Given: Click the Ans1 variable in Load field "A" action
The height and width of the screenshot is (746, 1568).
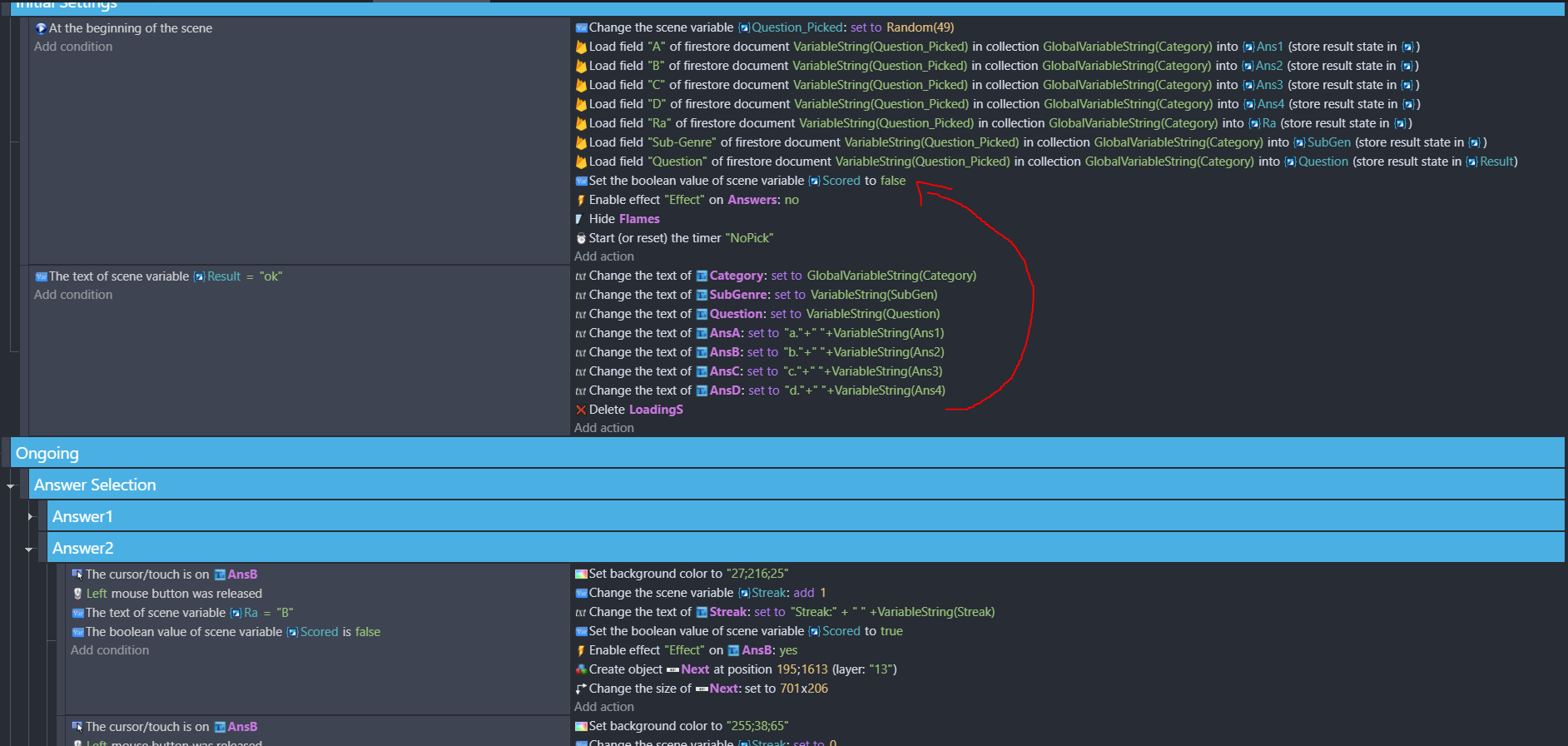Looking at the screenshot, I should click(x=1270, y=47).
